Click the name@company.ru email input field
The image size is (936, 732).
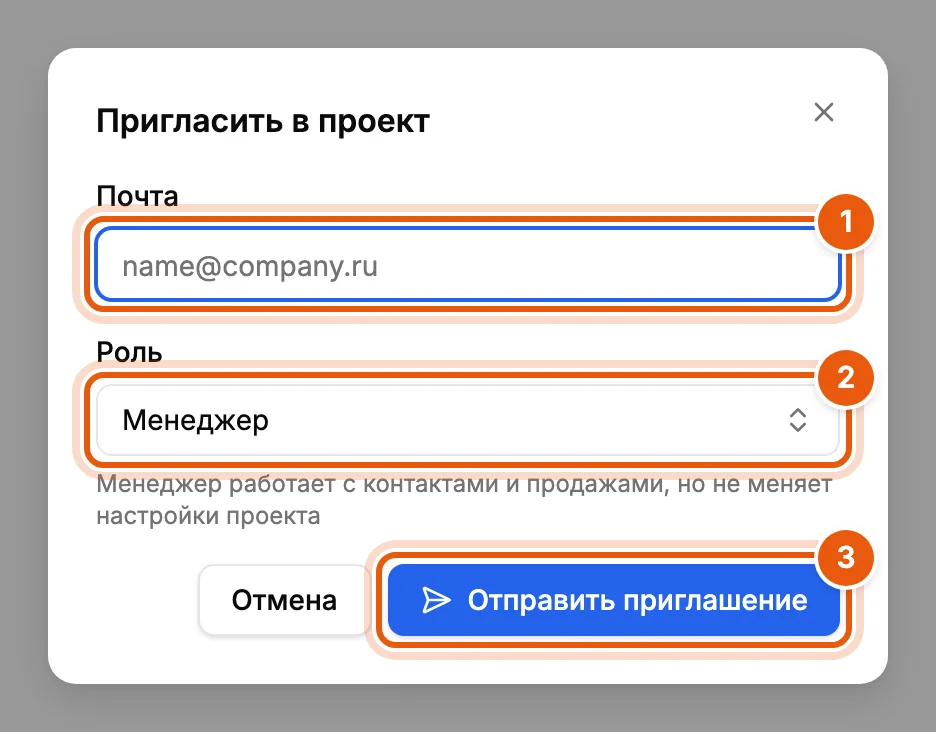tap(468, 264)
